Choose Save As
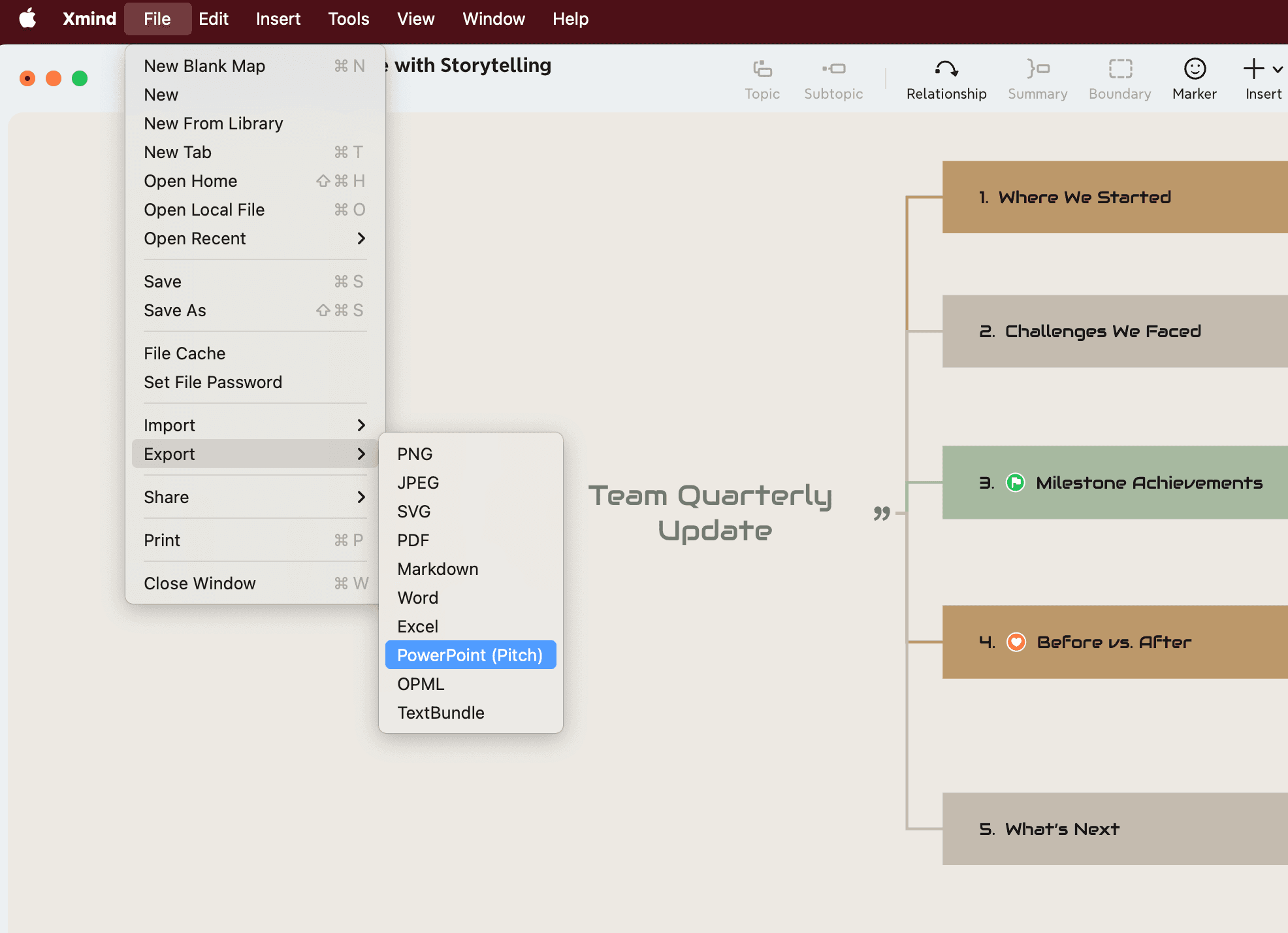The height and width of the screenshot is (933, 1288). (x=255, y=310)
